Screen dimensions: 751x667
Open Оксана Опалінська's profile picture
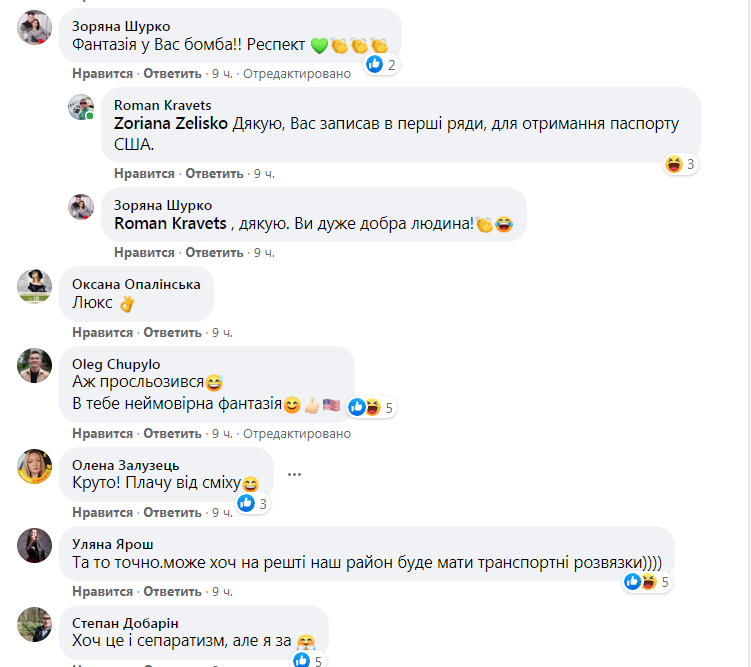click(35, 287)
